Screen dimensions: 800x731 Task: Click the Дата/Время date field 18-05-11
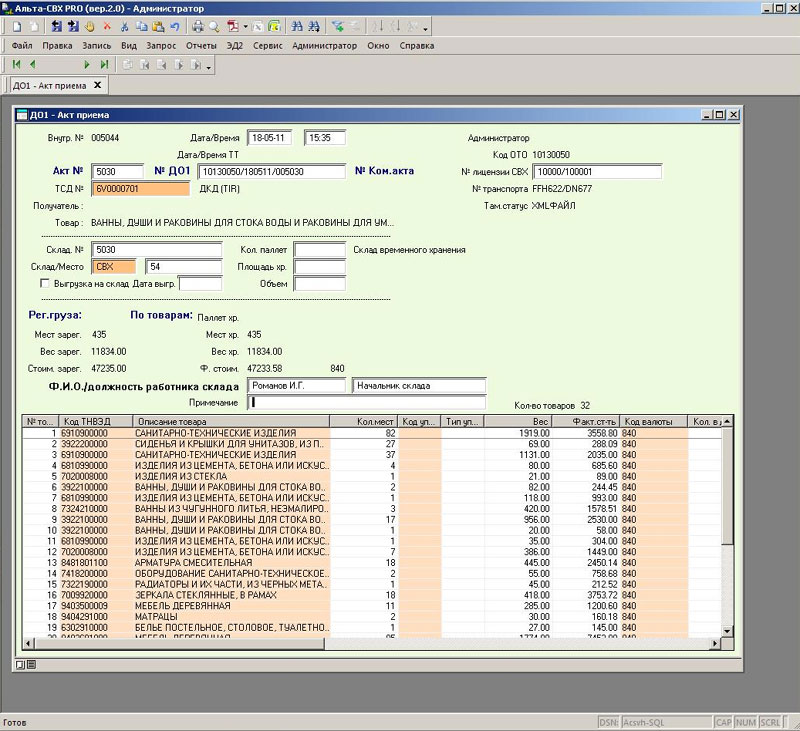[269, 138]
